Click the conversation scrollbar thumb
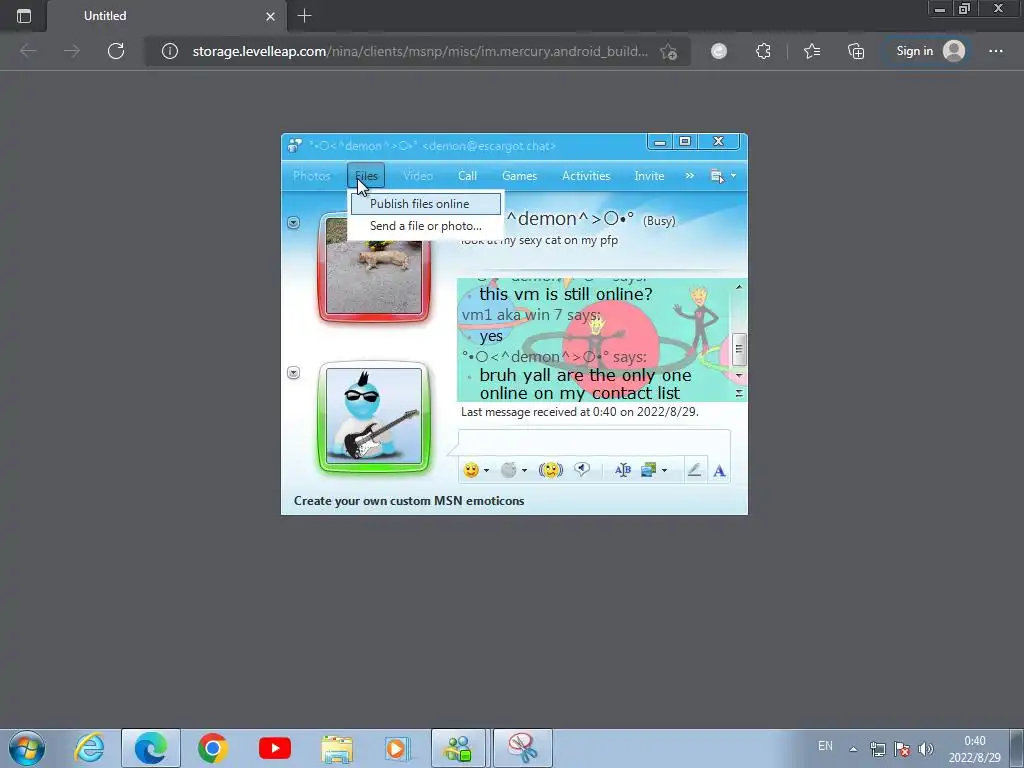The width and height of the screenshot is (1024, 768). pyautogui.click(x=739, y=348)
